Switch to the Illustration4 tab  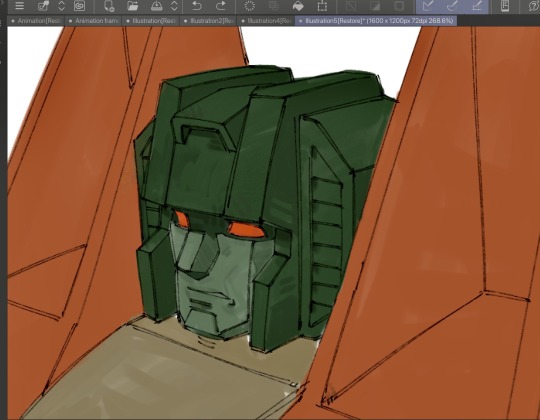[x=266, y=21]
